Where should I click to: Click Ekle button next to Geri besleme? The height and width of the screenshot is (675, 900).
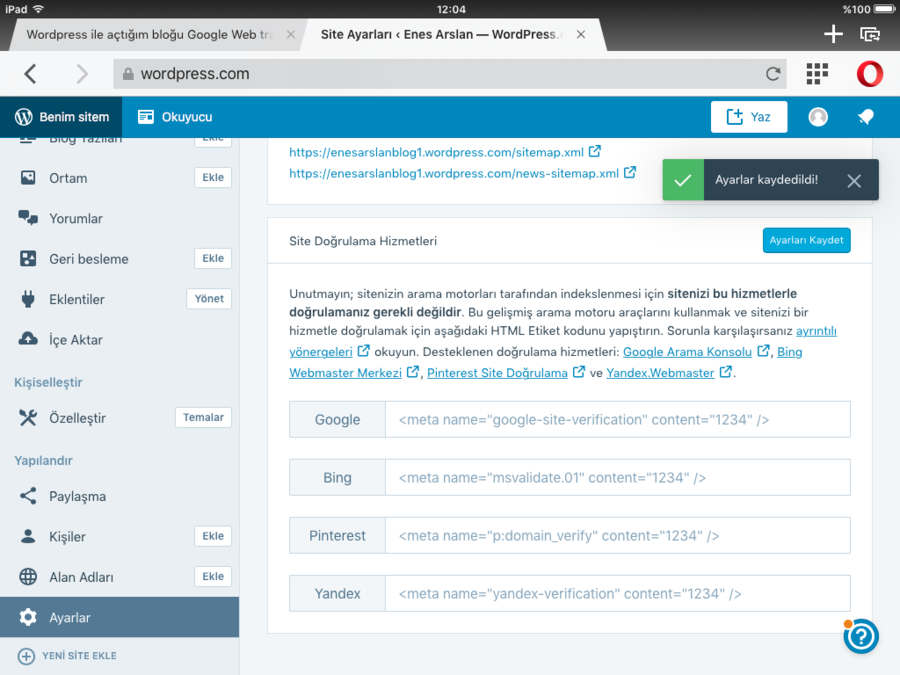click(213, 258)
